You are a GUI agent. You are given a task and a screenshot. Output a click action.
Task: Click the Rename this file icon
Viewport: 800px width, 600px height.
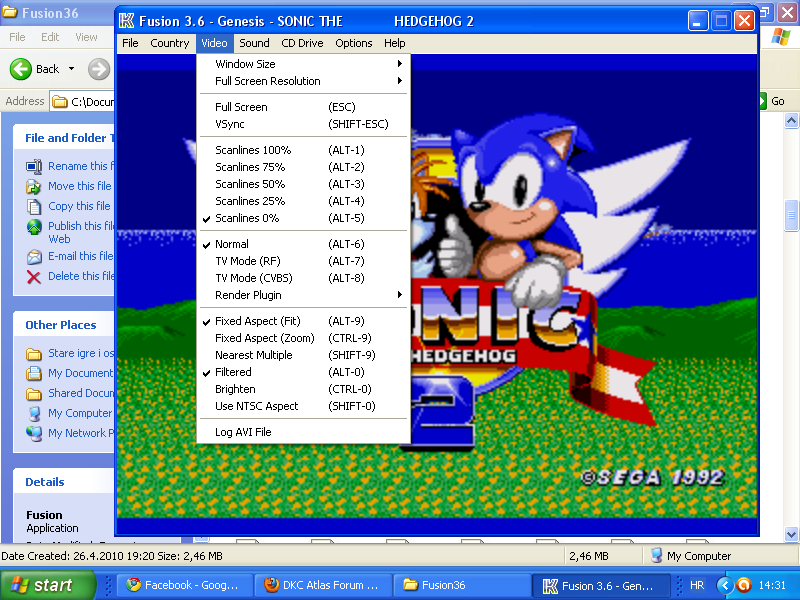pyautogui.click(x=36, y=166)
